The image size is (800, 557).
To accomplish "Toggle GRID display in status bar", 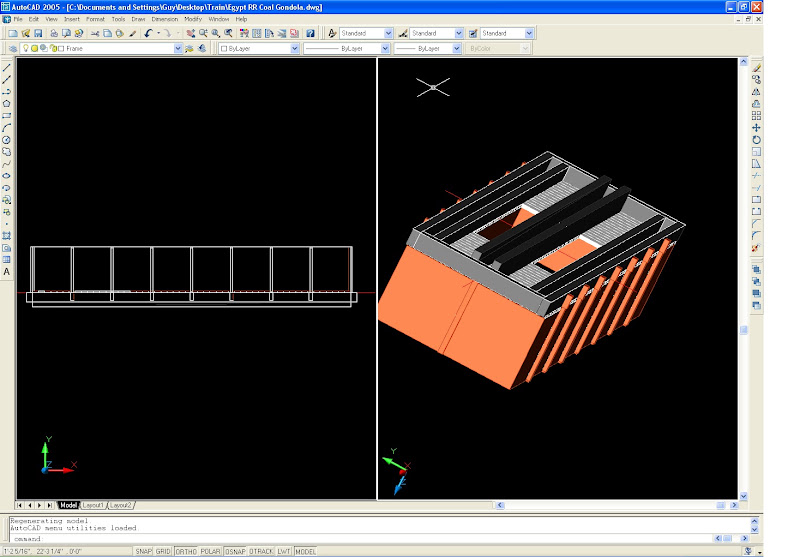I will (163, 551).
